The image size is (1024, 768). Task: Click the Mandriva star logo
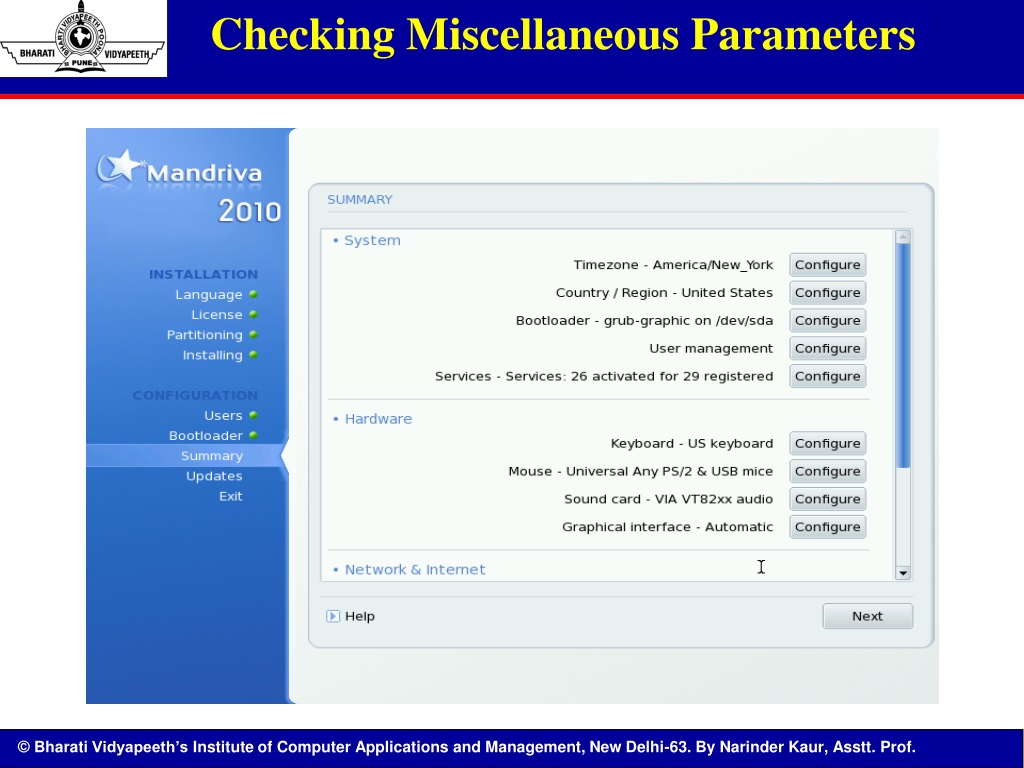point(120,166)
